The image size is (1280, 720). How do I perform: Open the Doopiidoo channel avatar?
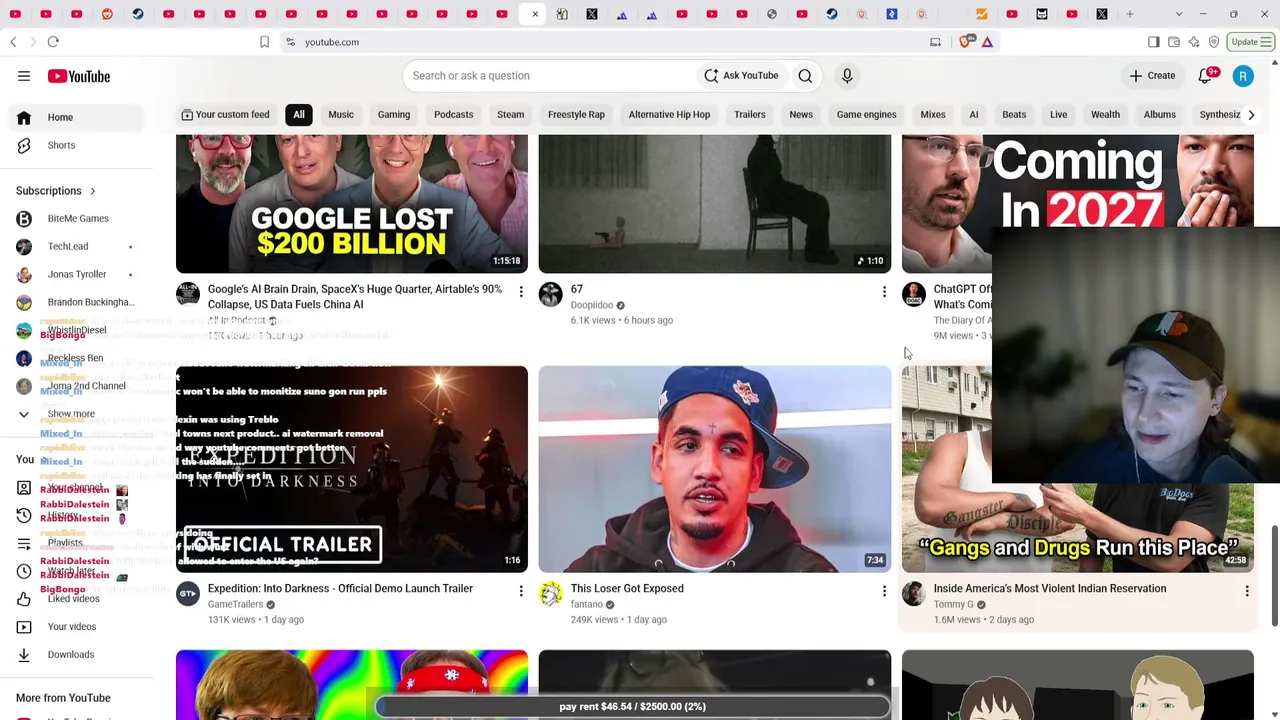[x=551, y=293]
